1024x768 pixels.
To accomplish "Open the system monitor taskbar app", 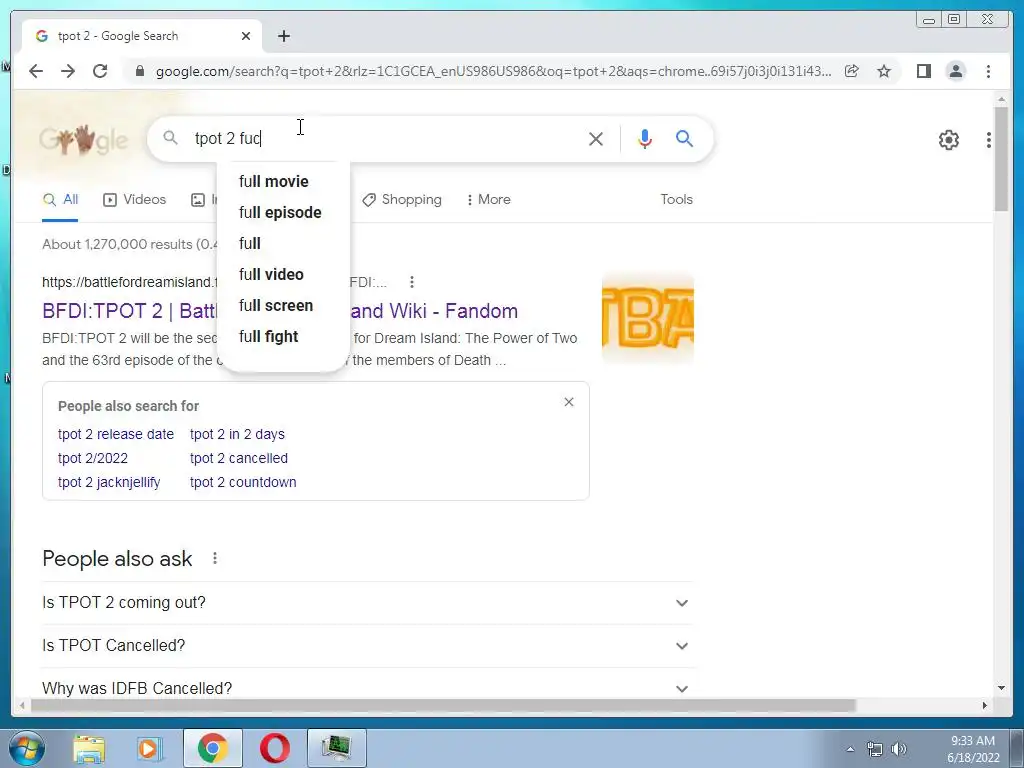I will click(x=336, y=748).
